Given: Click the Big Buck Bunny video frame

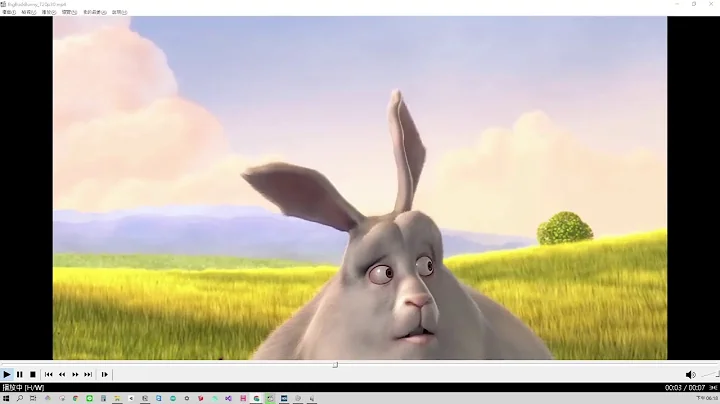Looking at the screenshot, I should [x=360, y=188].
